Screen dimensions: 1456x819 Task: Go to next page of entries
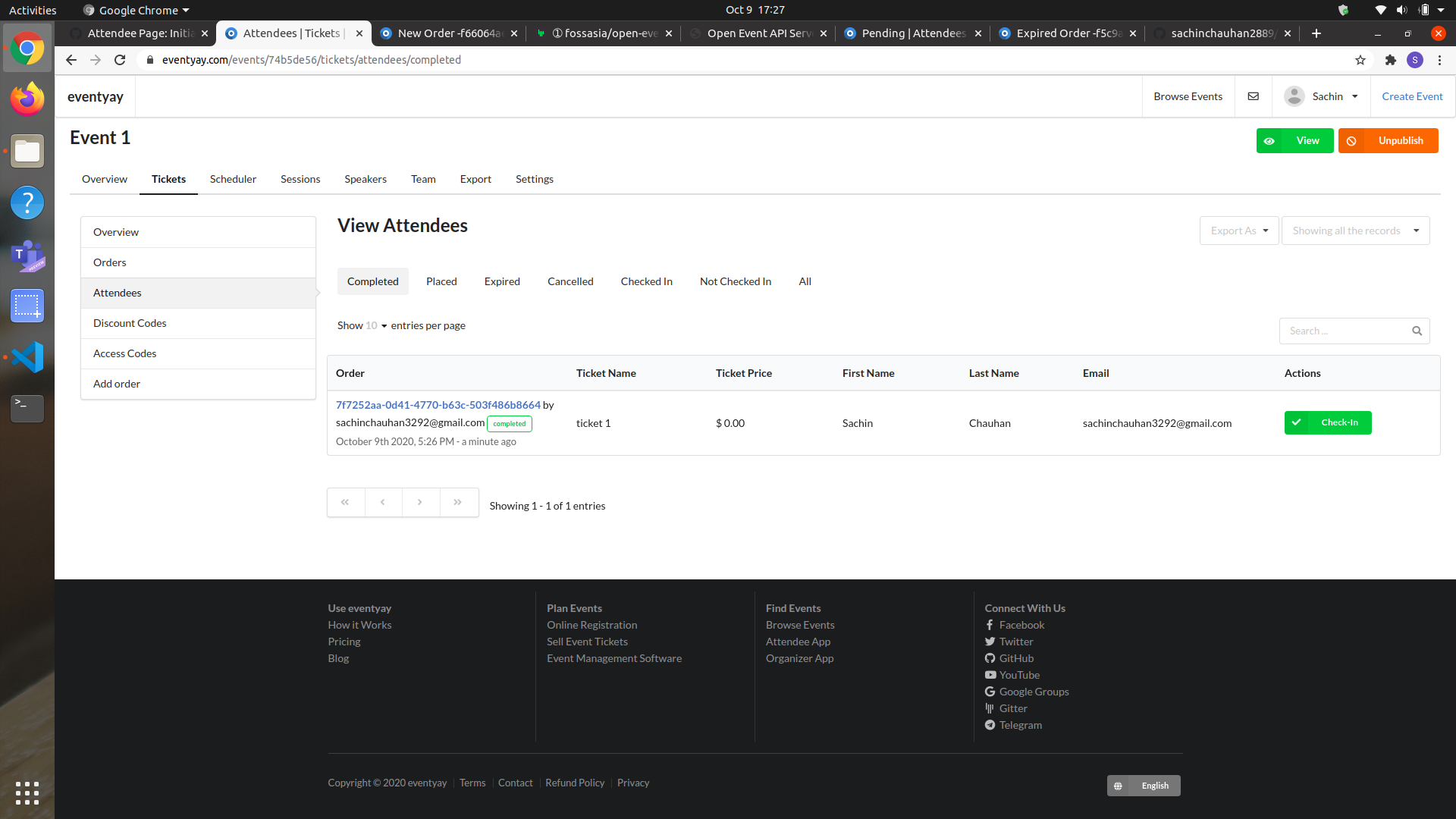pos(420,502)
